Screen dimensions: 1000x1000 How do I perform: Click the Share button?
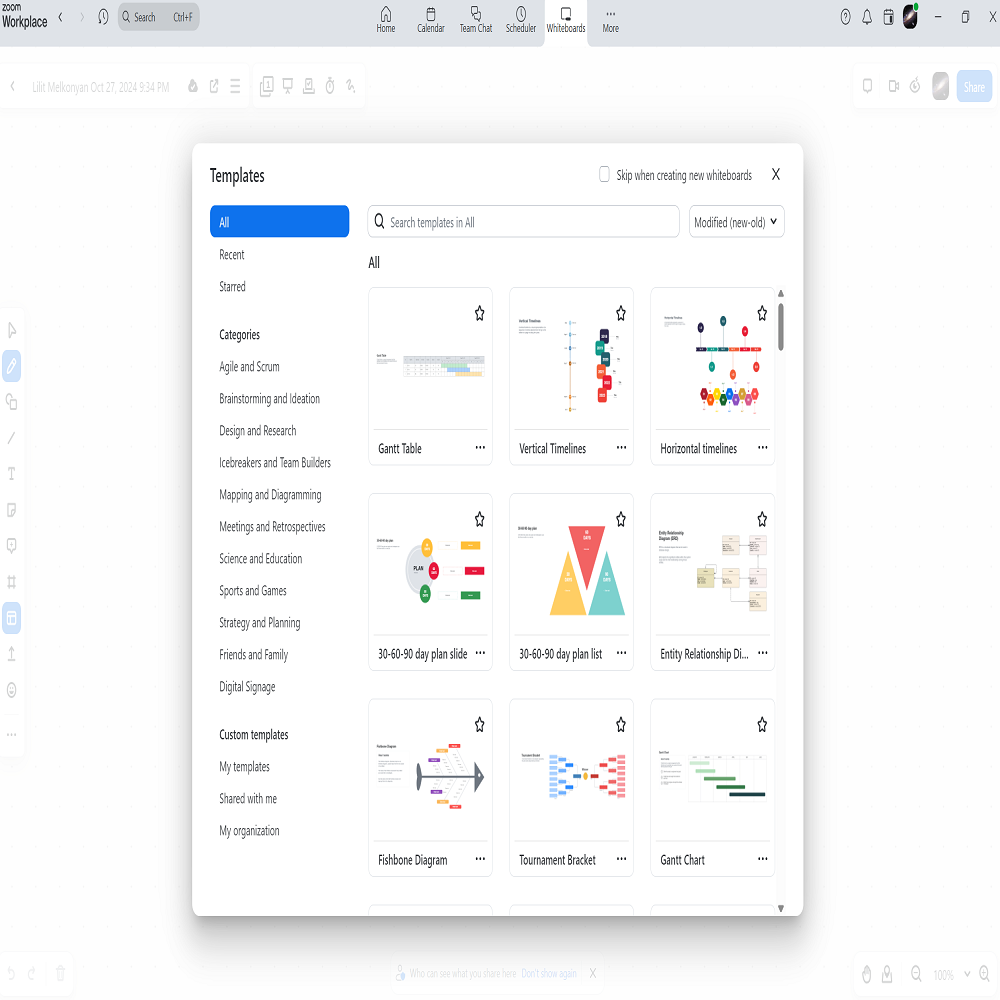[974, 86]
